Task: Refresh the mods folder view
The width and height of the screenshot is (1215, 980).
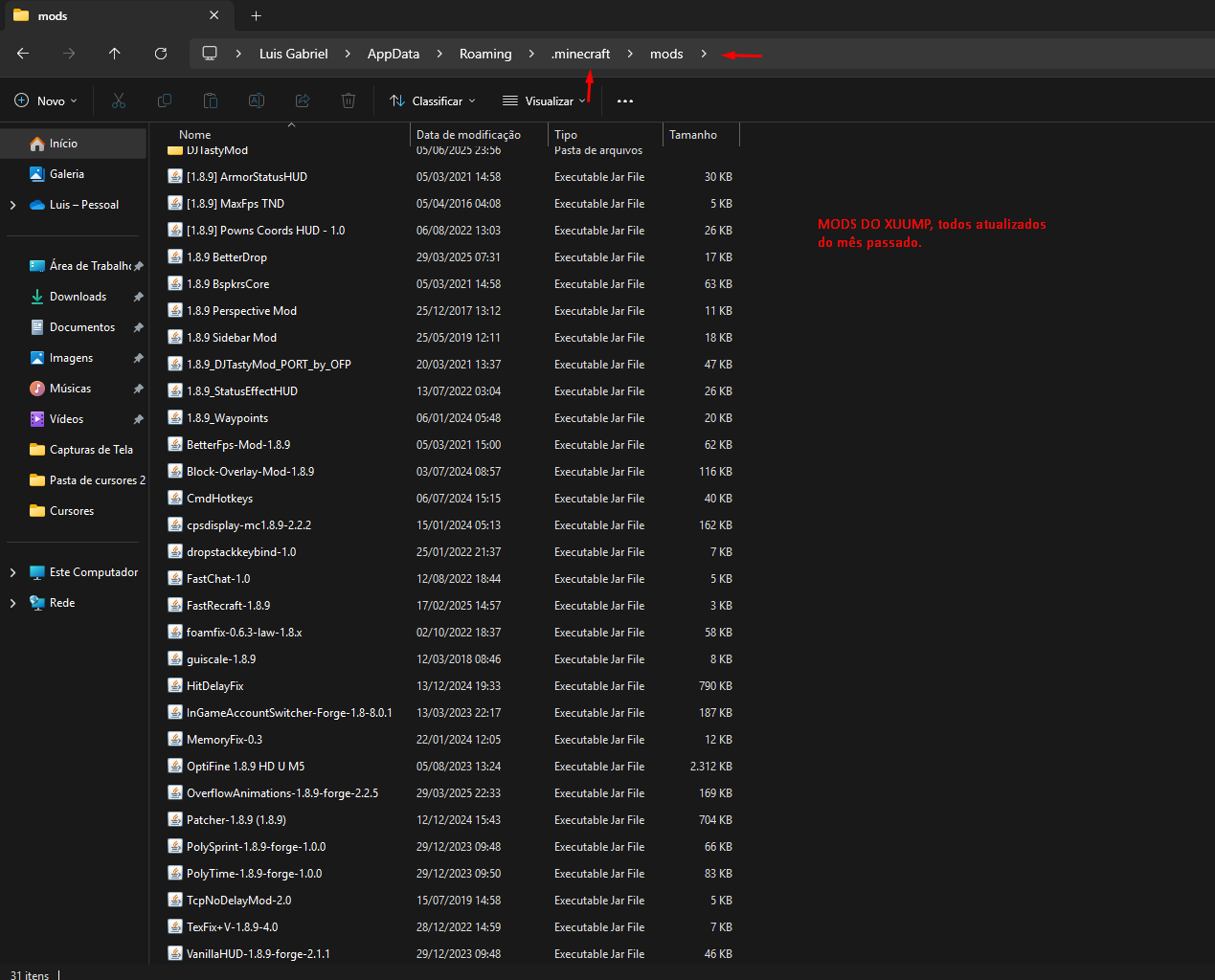Action: pyautogui.click(x=161, y=54)
